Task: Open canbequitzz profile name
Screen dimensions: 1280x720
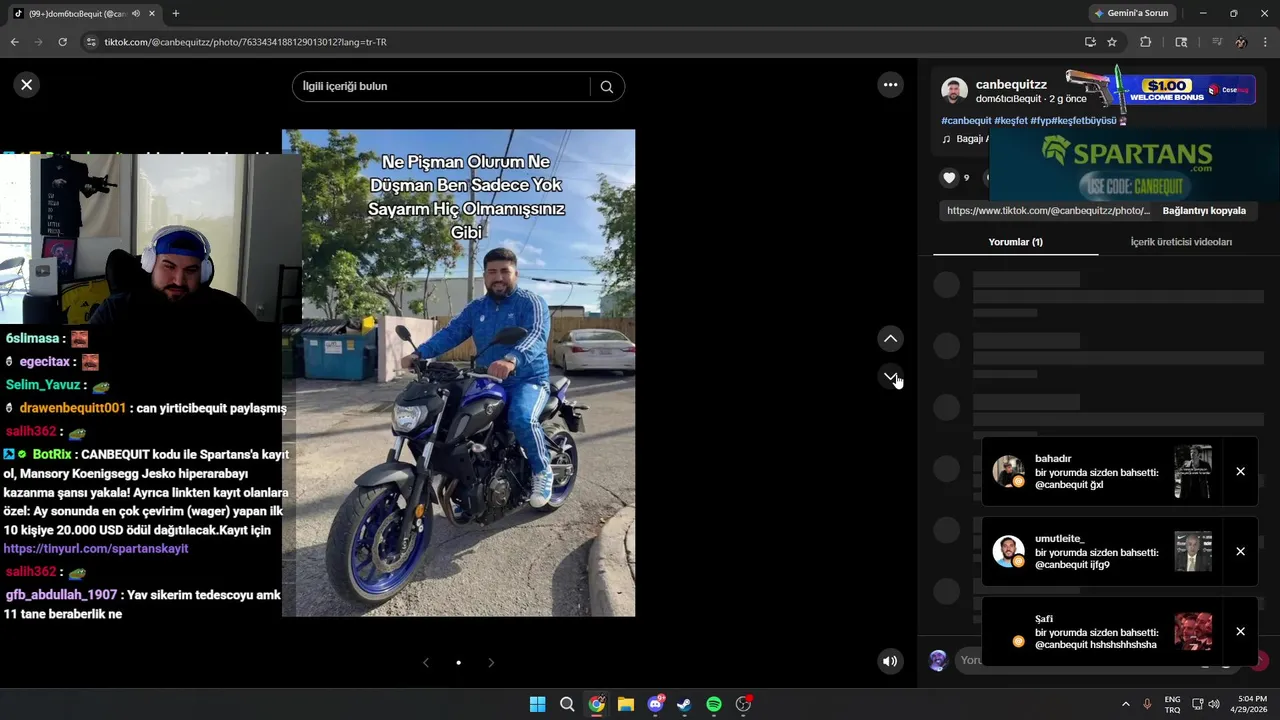Action: [x=1011, y=84]
